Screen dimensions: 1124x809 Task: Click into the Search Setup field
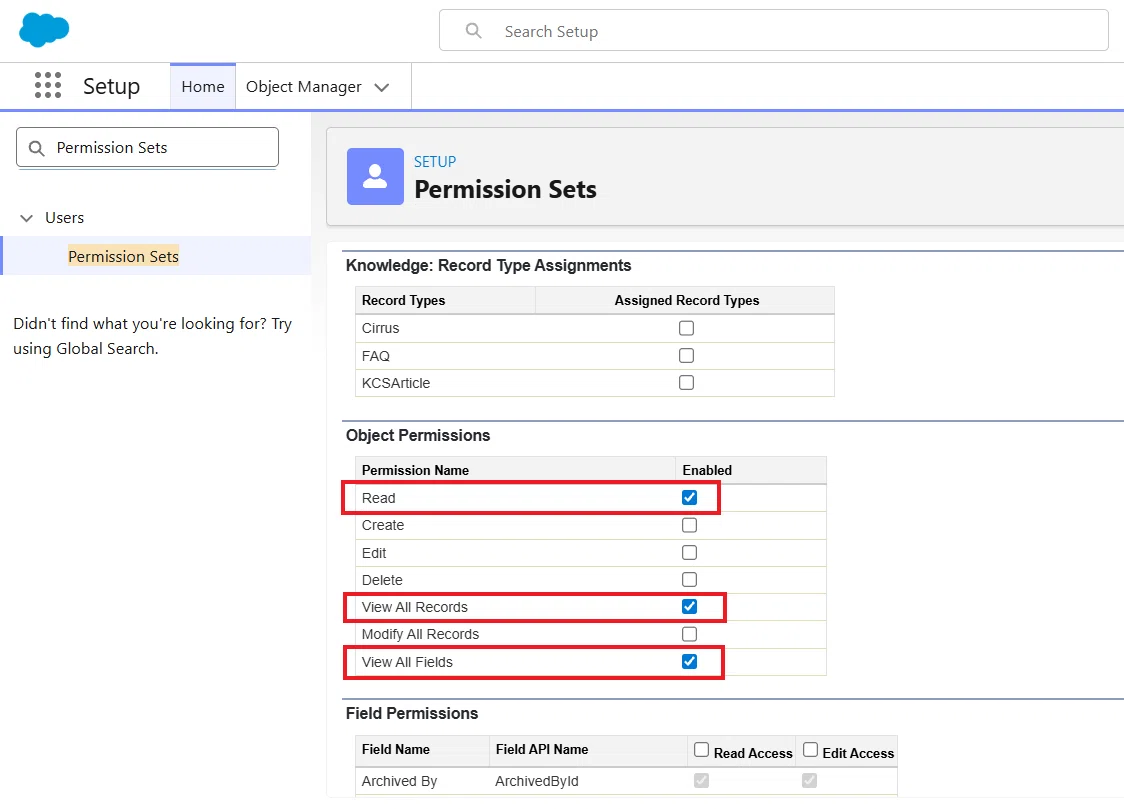(773, 31)
